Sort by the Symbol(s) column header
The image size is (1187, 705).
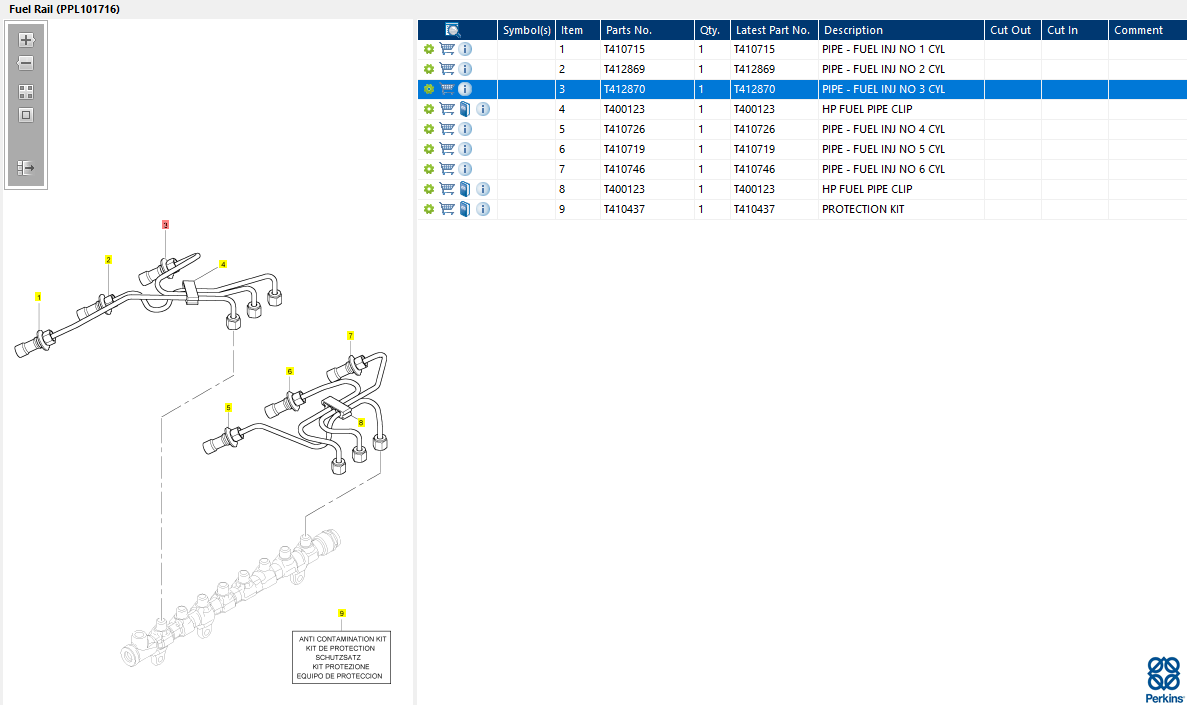(526, 30)
